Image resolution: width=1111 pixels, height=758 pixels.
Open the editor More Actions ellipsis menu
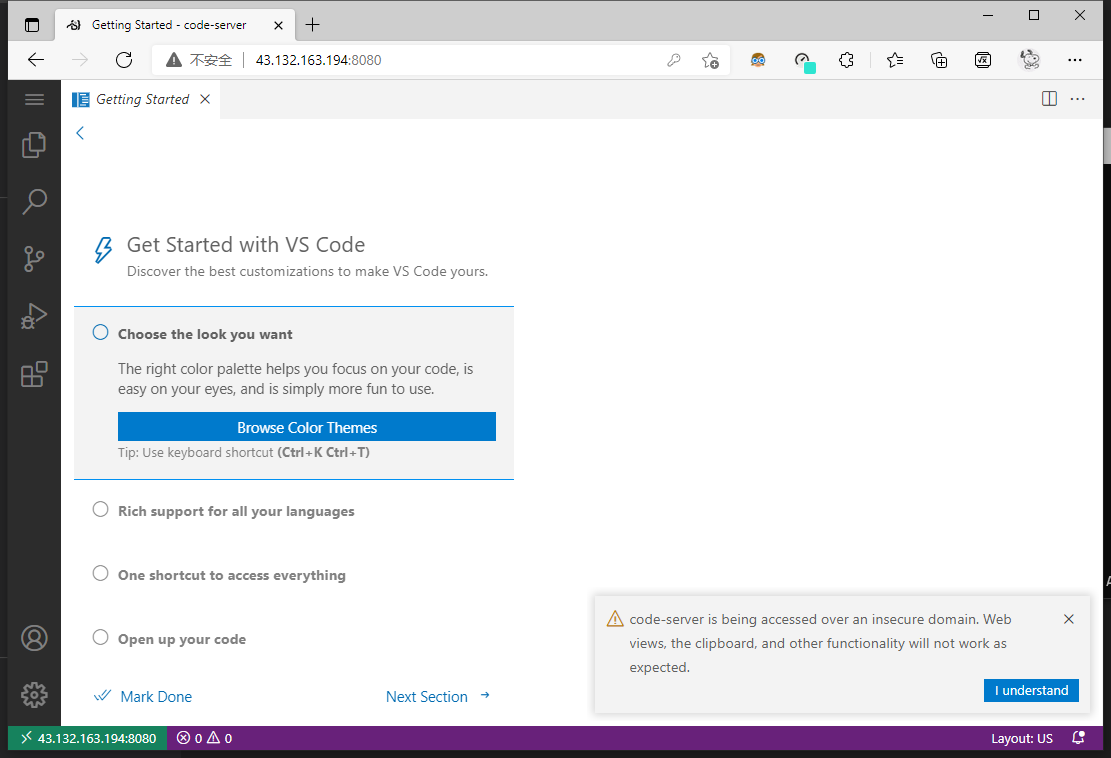pyautogui.click(x=1077, y=99)
